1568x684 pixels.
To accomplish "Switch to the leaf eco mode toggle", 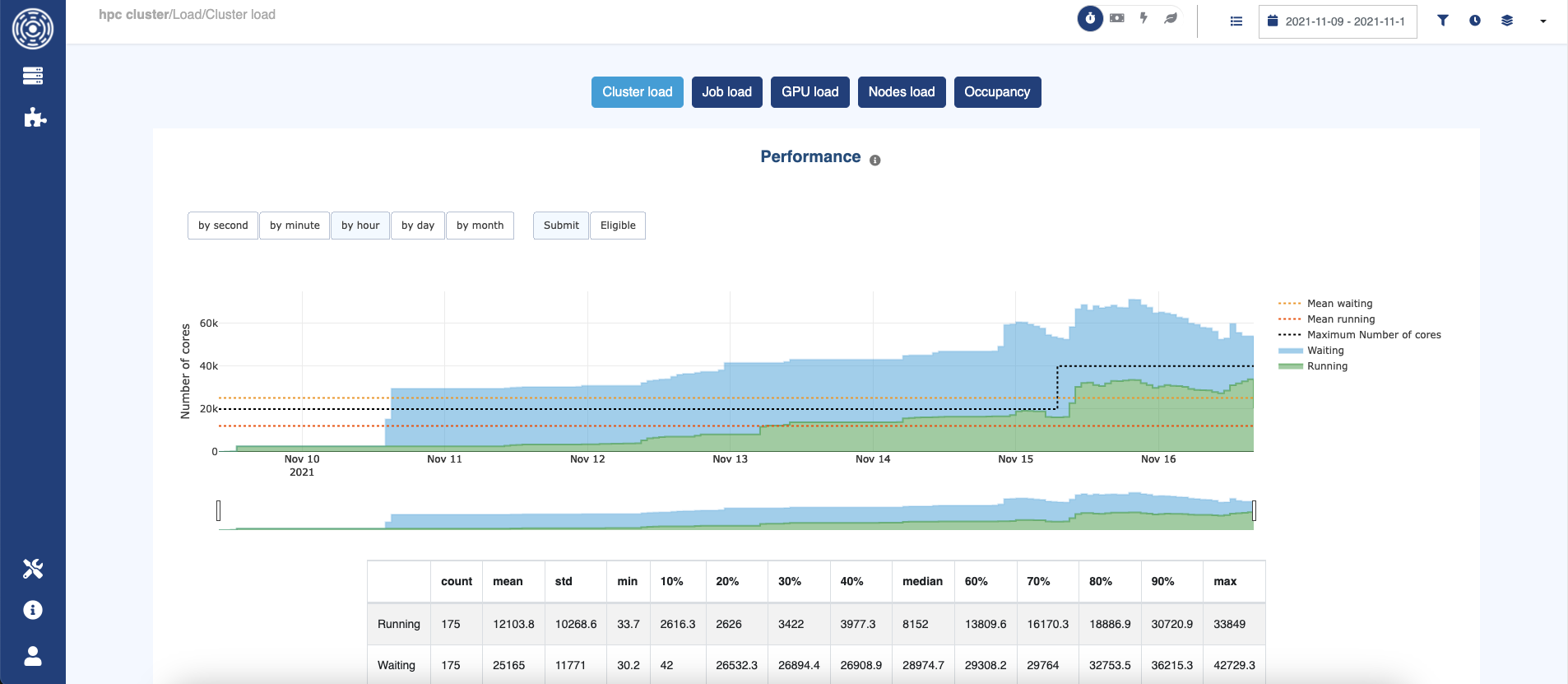I will click(x=1171, y=18).
